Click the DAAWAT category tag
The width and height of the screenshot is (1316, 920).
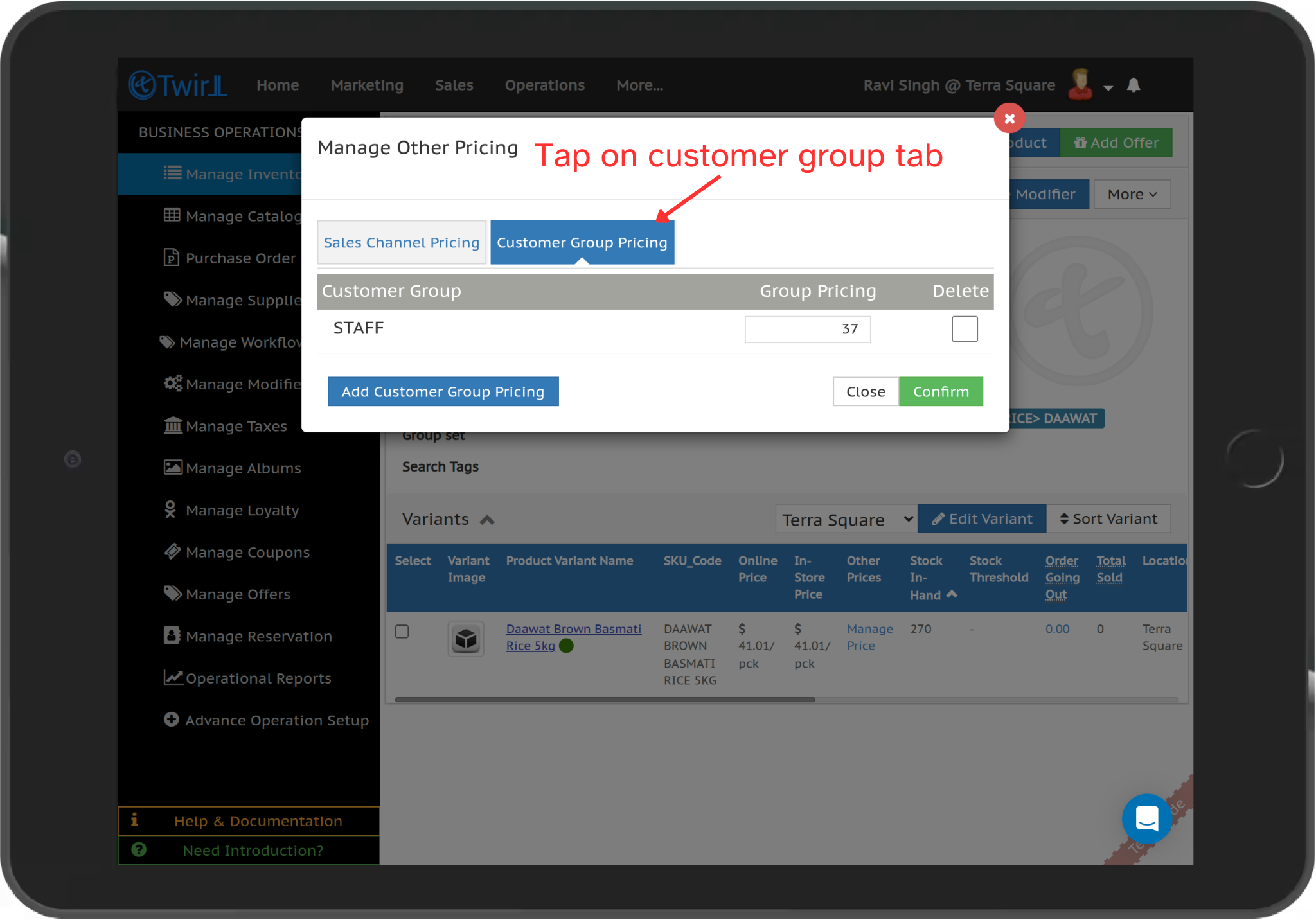click(x=1057, y=418)
